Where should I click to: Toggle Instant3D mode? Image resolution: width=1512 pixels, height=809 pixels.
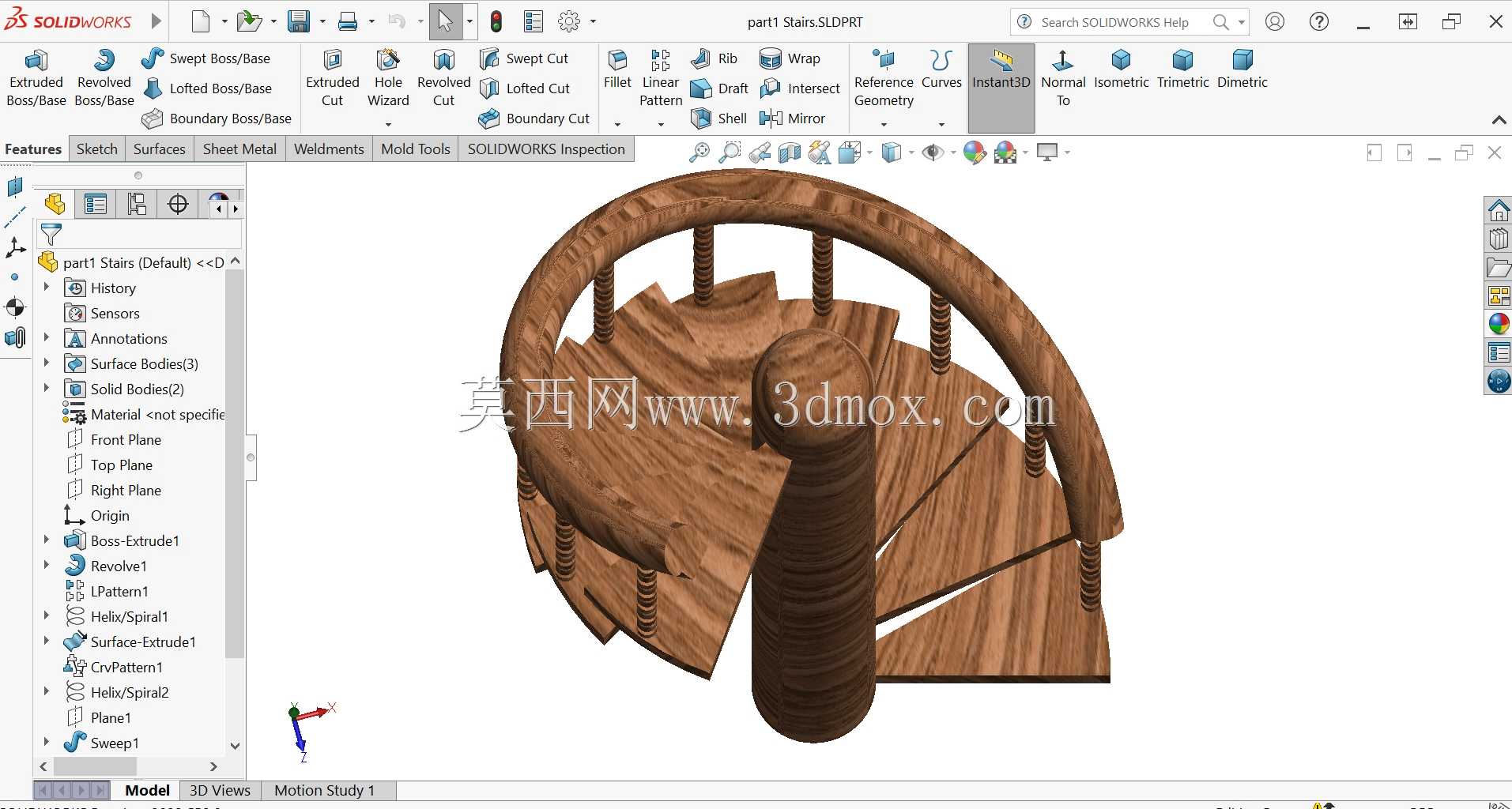1001,88
